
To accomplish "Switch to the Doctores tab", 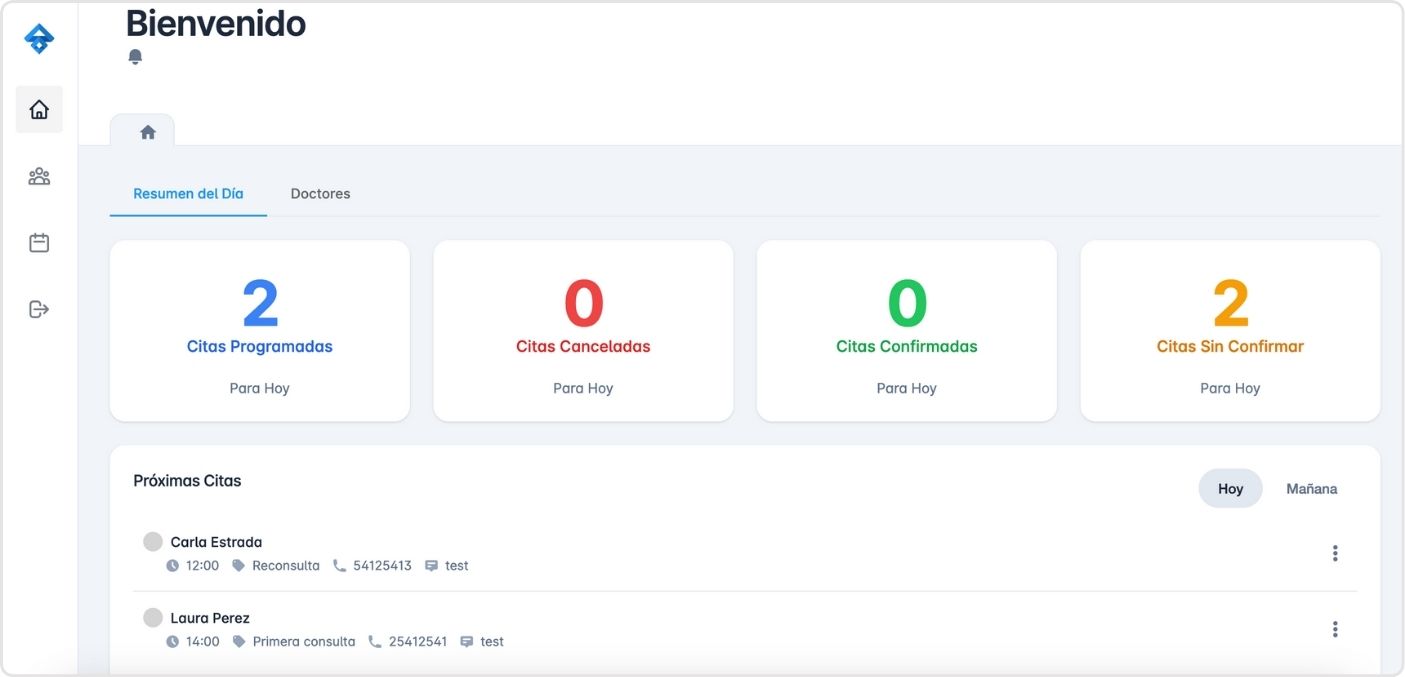I will pyautogui.click(x=320, y=194).
